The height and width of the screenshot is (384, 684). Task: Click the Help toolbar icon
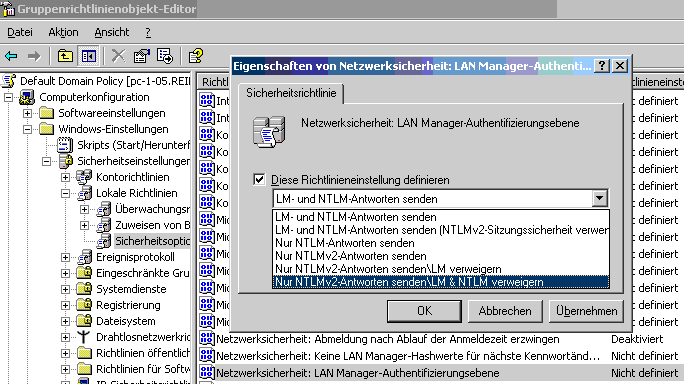click(195, 56)
